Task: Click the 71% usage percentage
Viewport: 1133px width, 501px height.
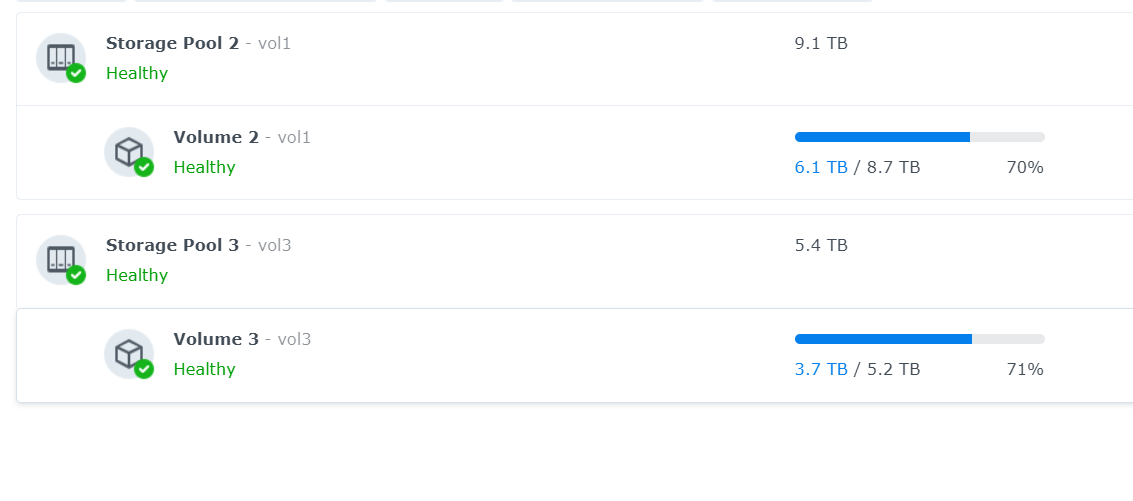Action: click(x=1025, y=369)
